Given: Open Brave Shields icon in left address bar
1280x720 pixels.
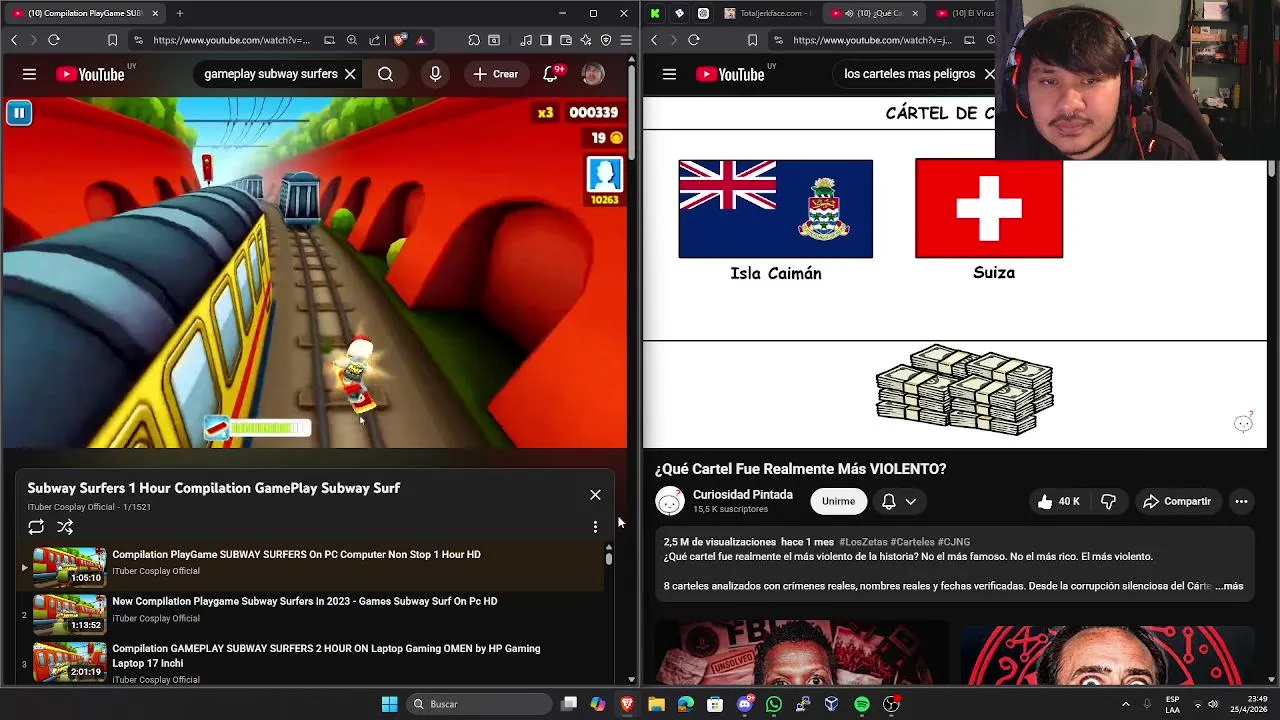Looking at the screenshot, I should click(399, 40).
